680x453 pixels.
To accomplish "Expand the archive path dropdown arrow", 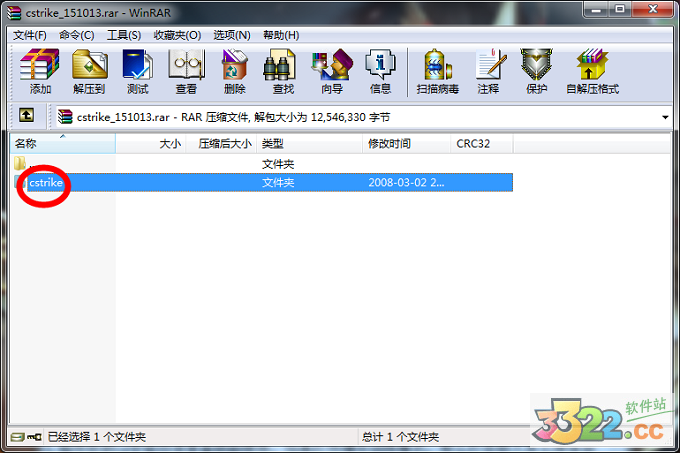I will [x=666, y=117].
